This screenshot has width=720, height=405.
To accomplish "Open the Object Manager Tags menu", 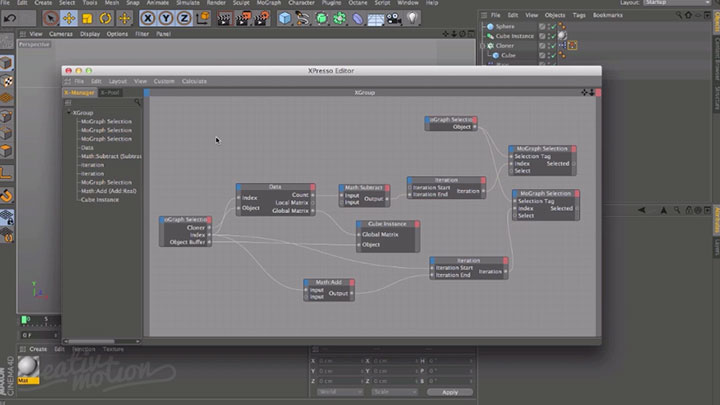I will 579,15.
